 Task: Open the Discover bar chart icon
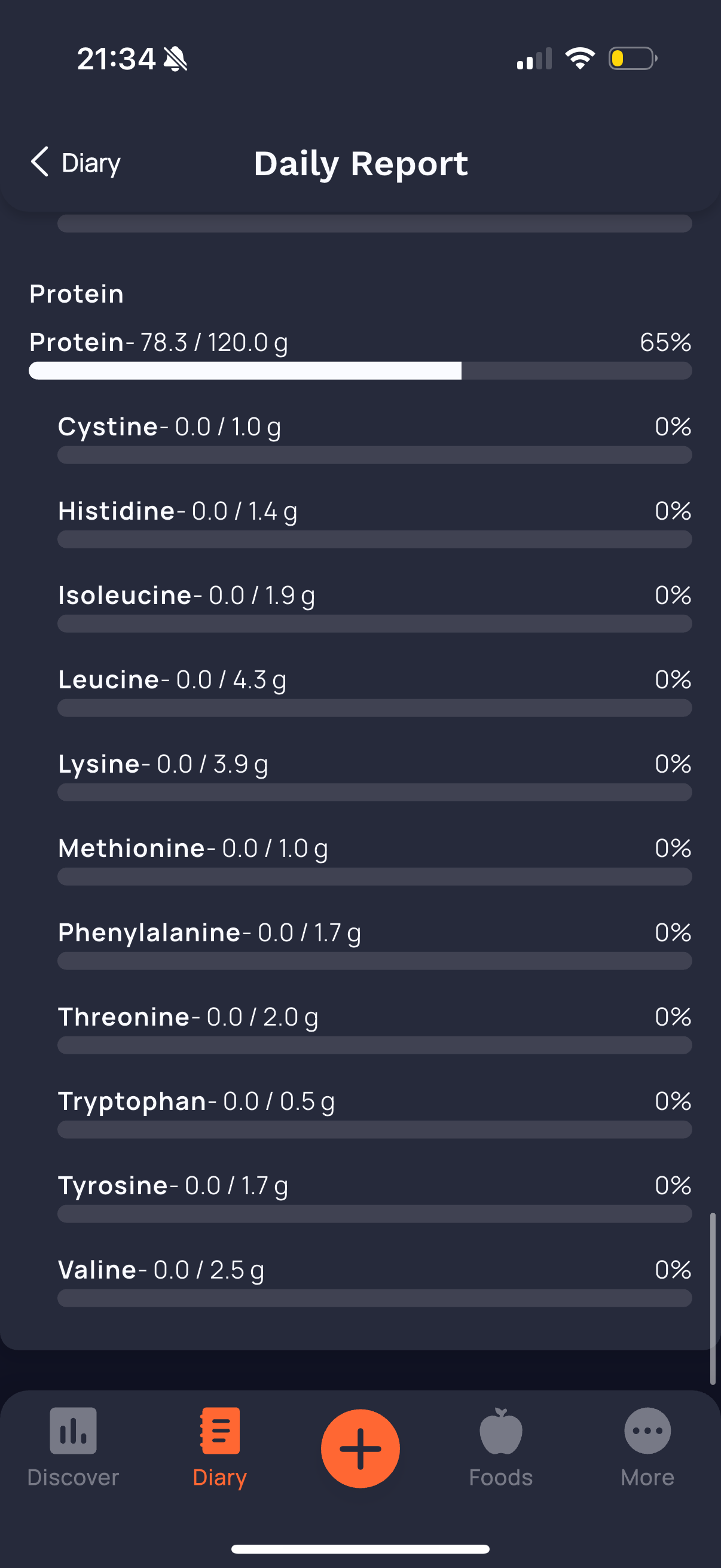[x=73, y=1430]
